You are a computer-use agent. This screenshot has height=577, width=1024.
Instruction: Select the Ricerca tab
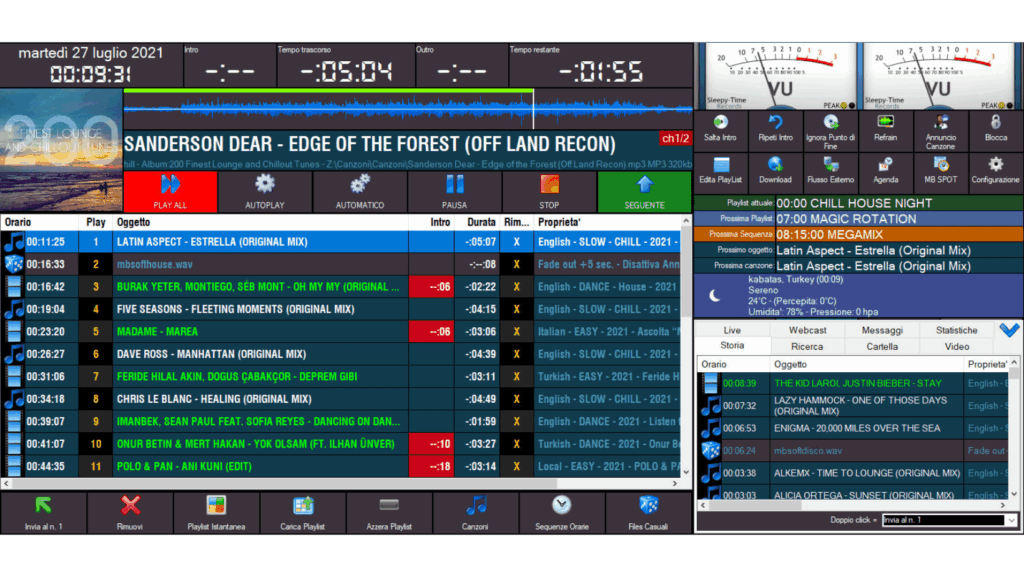tap(807, 346)
